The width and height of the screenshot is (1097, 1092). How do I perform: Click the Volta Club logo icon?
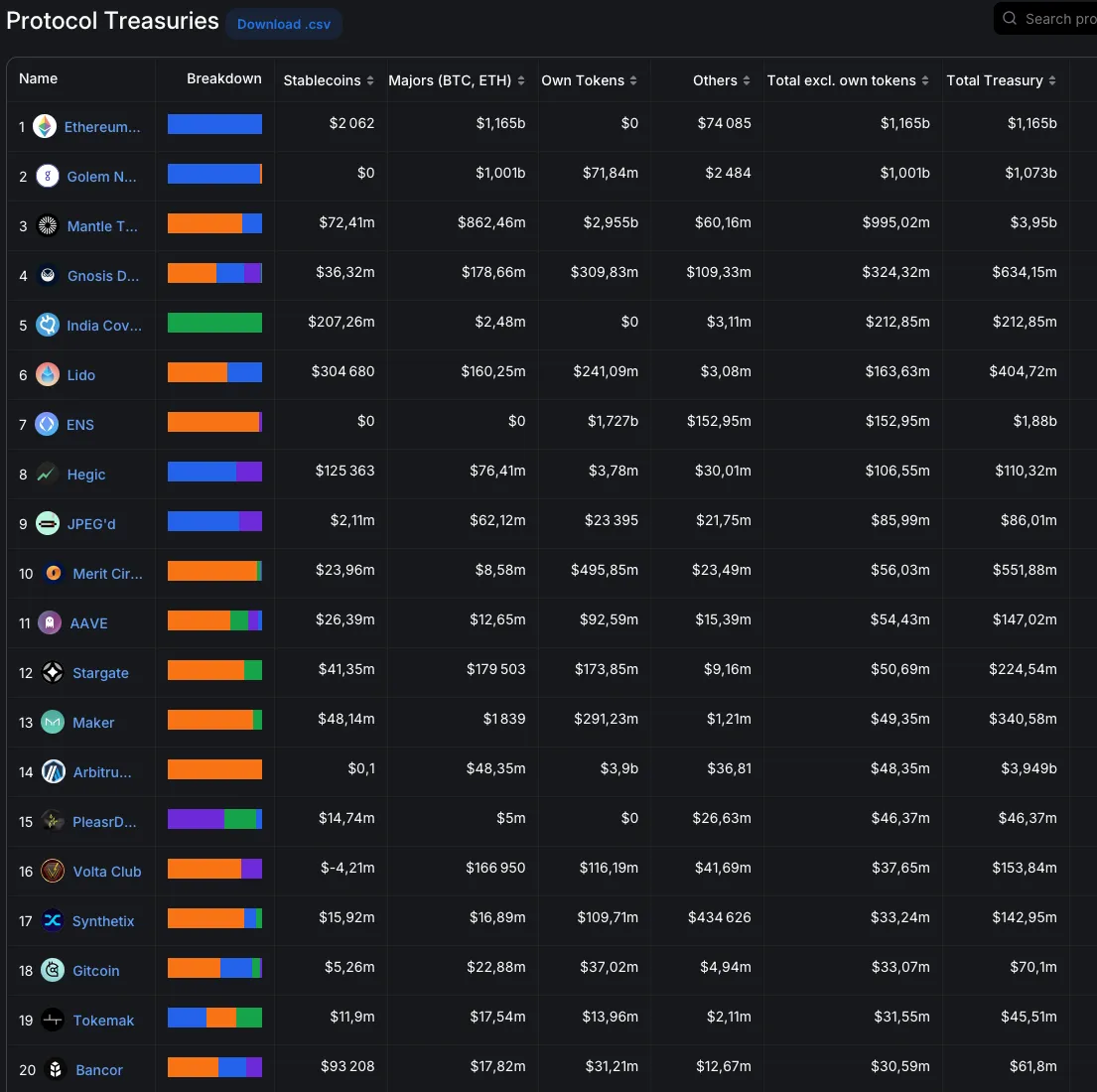click(53, 871)
